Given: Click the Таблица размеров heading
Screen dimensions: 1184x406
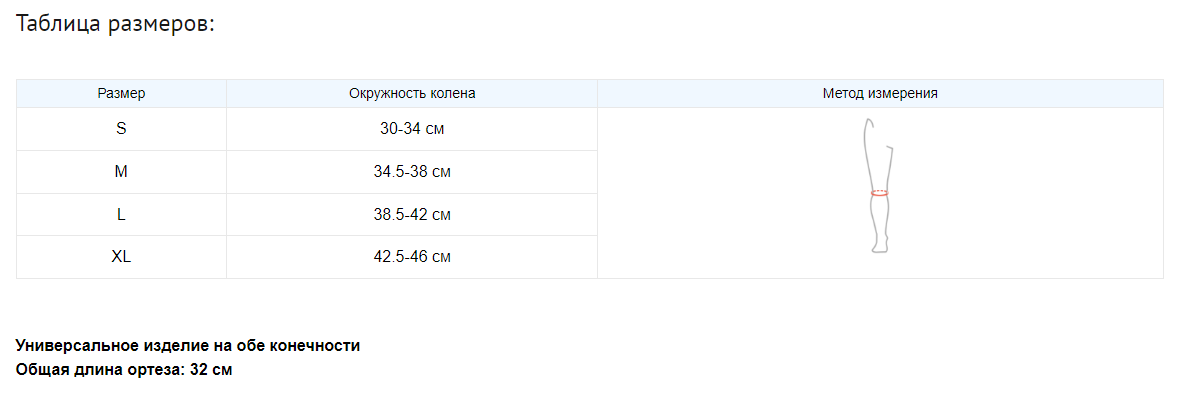Looking at the screenshot, I should pyautogui.click(x=116, y=24).
